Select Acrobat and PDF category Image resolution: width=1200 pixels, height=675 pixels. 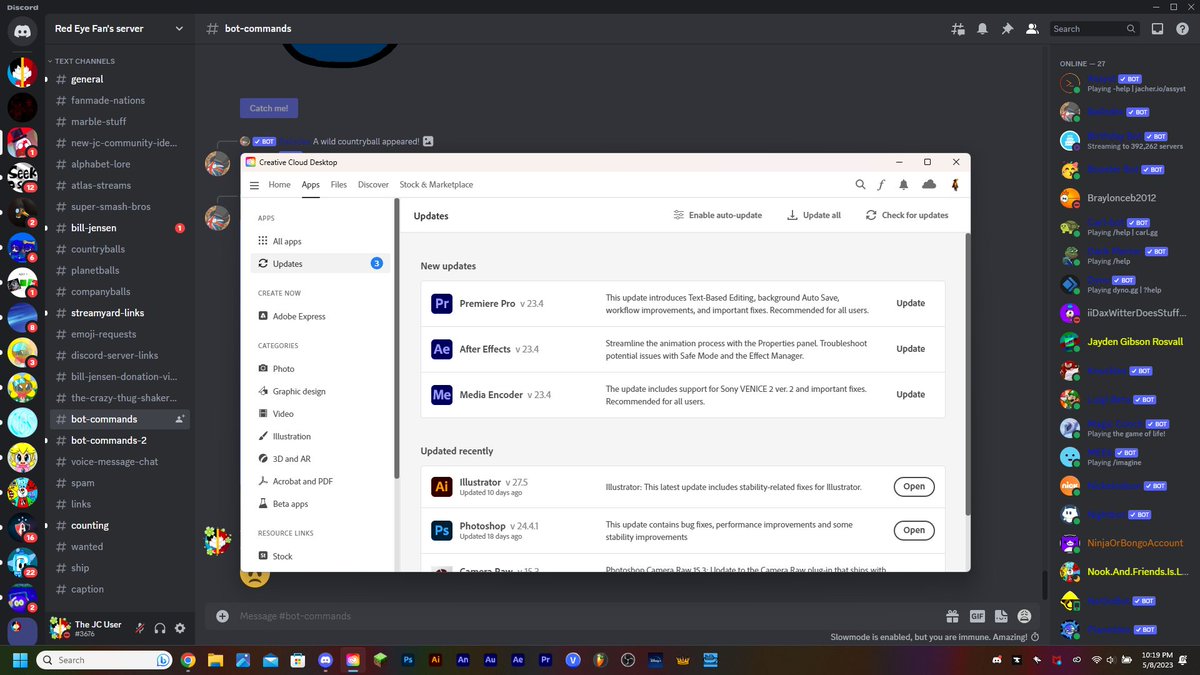(320, 481)
